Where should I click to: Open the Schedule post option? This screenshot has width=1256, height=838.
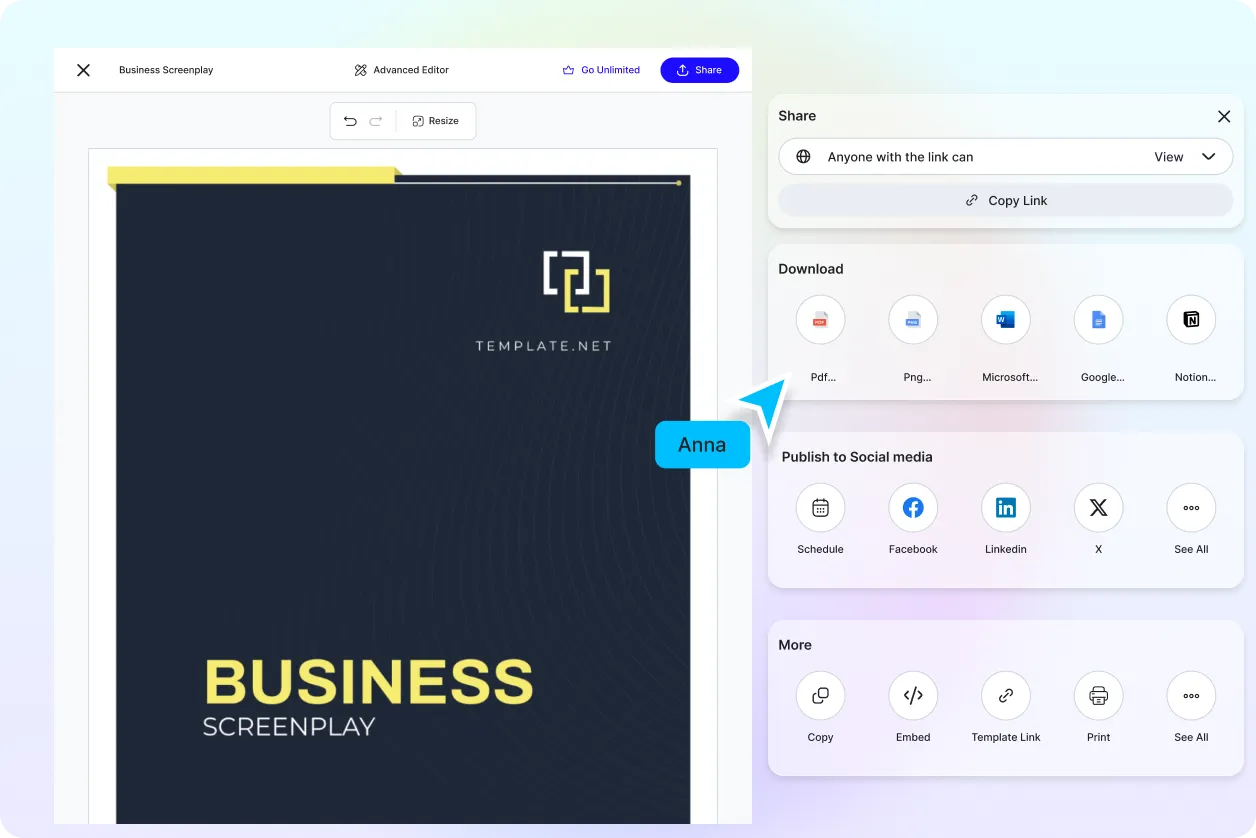point(820,508)
